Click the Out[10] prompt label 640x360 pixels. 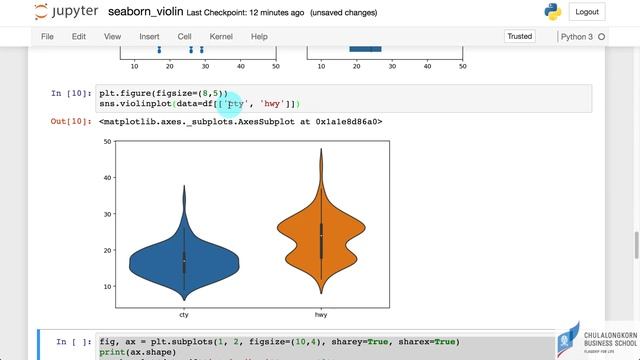pyautogui.click(x=71, y=122)
